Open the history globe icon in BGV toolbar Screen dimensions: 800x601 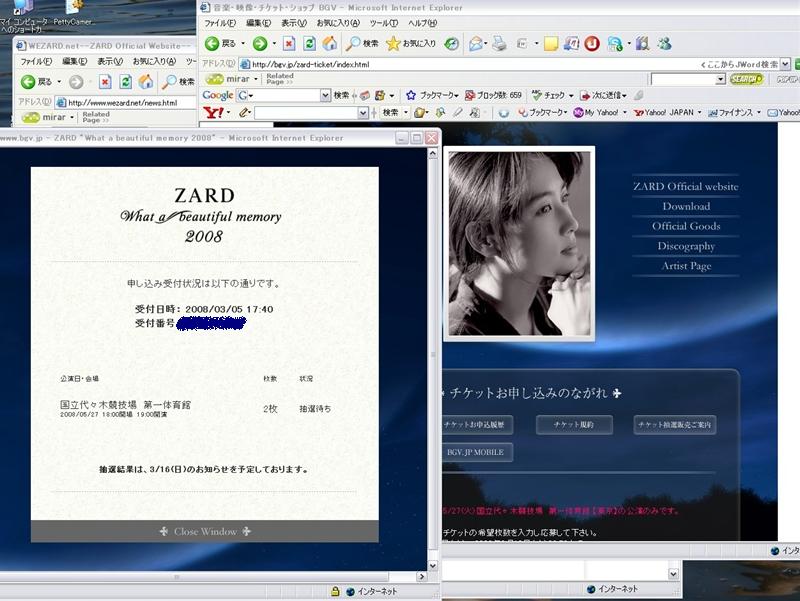[451, 44]
